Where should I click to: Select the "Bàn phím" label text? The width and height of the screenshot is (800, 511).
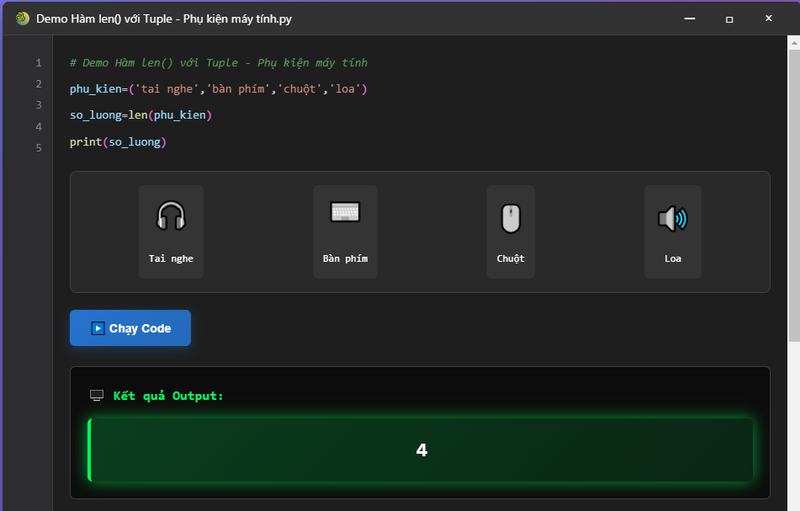click(x=345, y=258)
